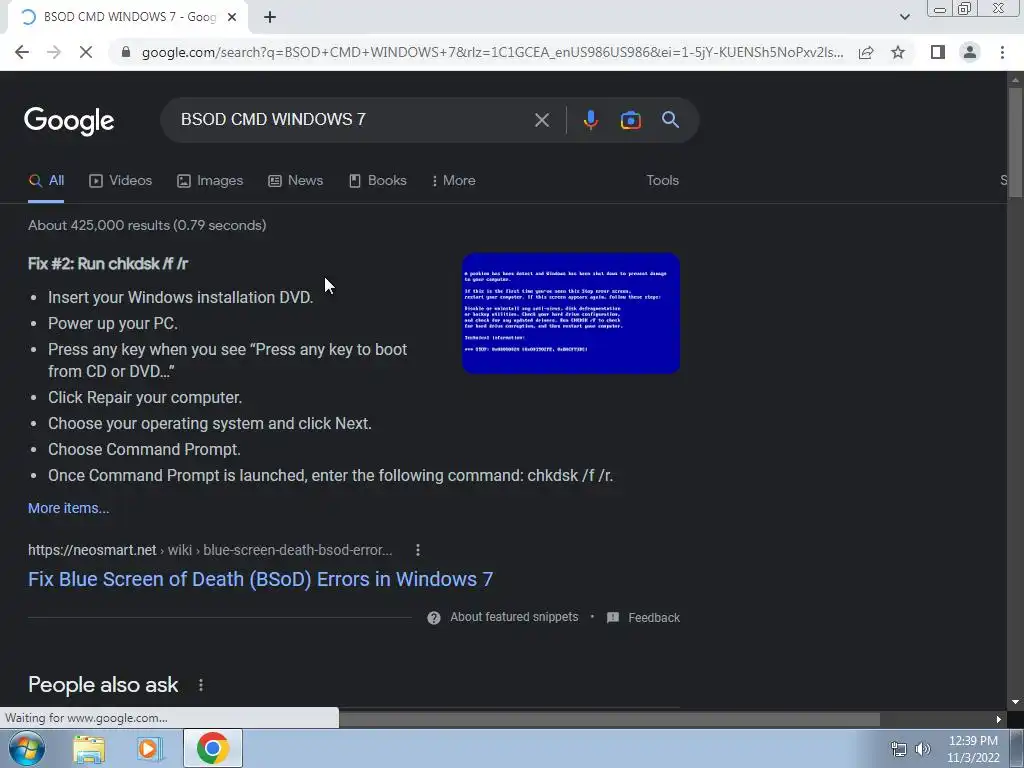Open the Windows Start menu
The image size is (1024, 768).
[27, 748]
